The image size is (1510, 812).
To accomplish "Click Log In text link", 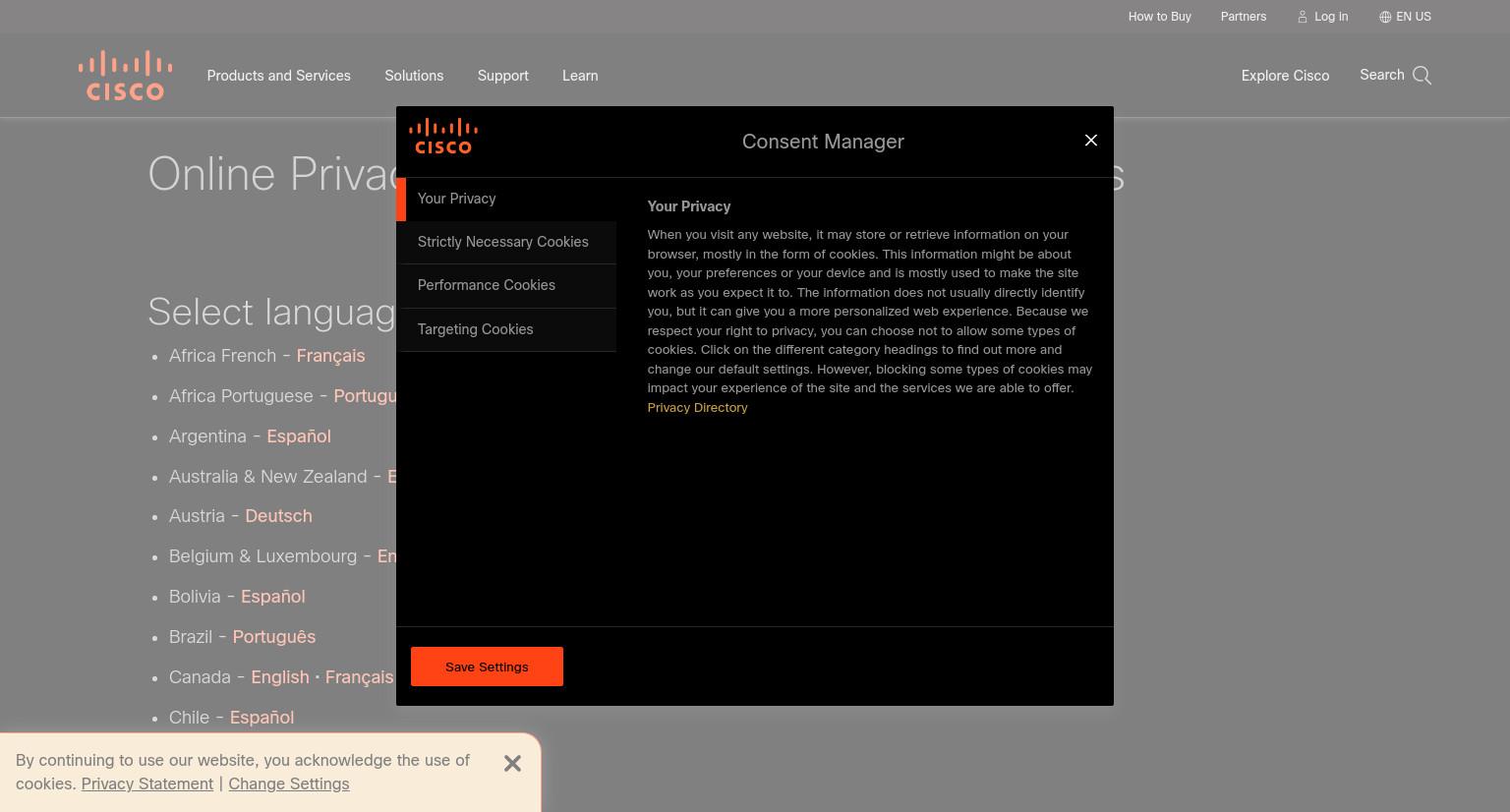I will coord(1331,17).
